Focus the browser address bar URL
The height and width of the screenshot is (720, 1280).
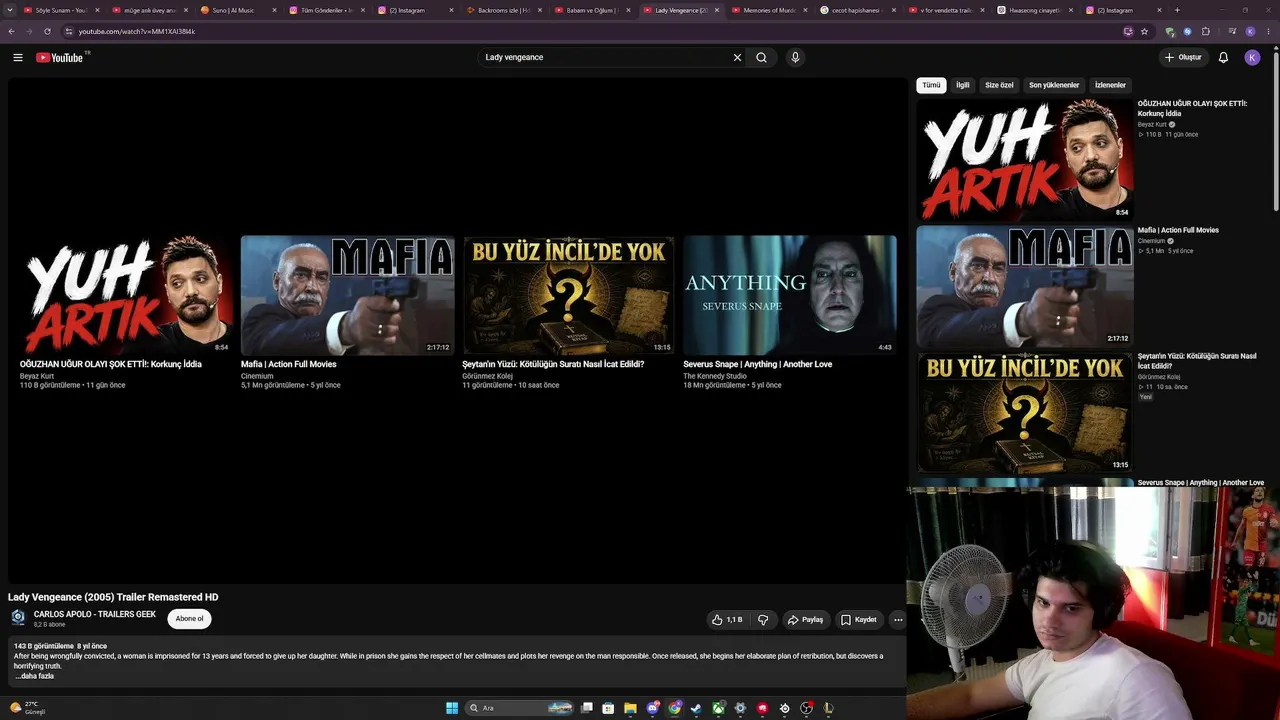pos(137,31)
